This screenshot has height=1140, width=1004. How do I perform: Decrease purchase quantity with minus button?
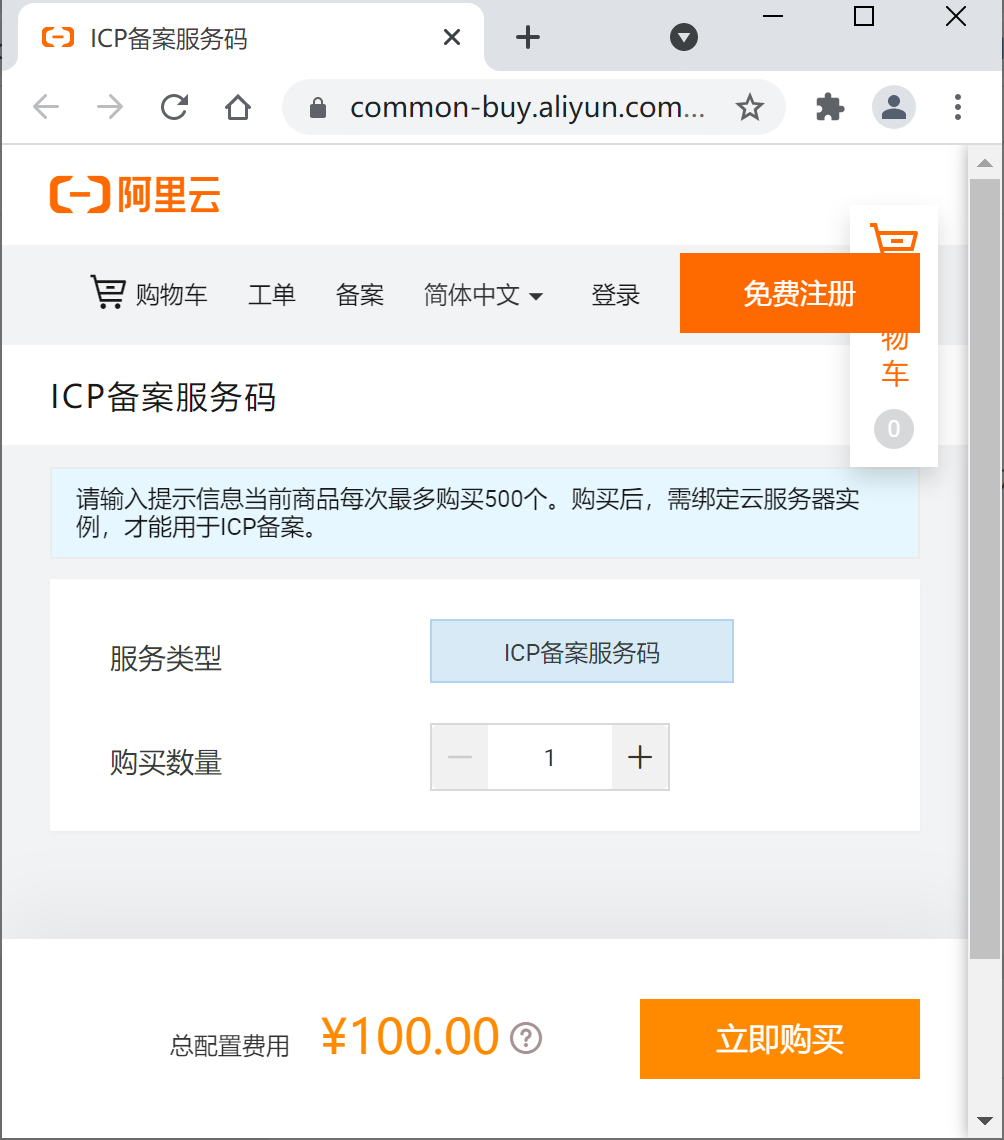tap(459, 757)
